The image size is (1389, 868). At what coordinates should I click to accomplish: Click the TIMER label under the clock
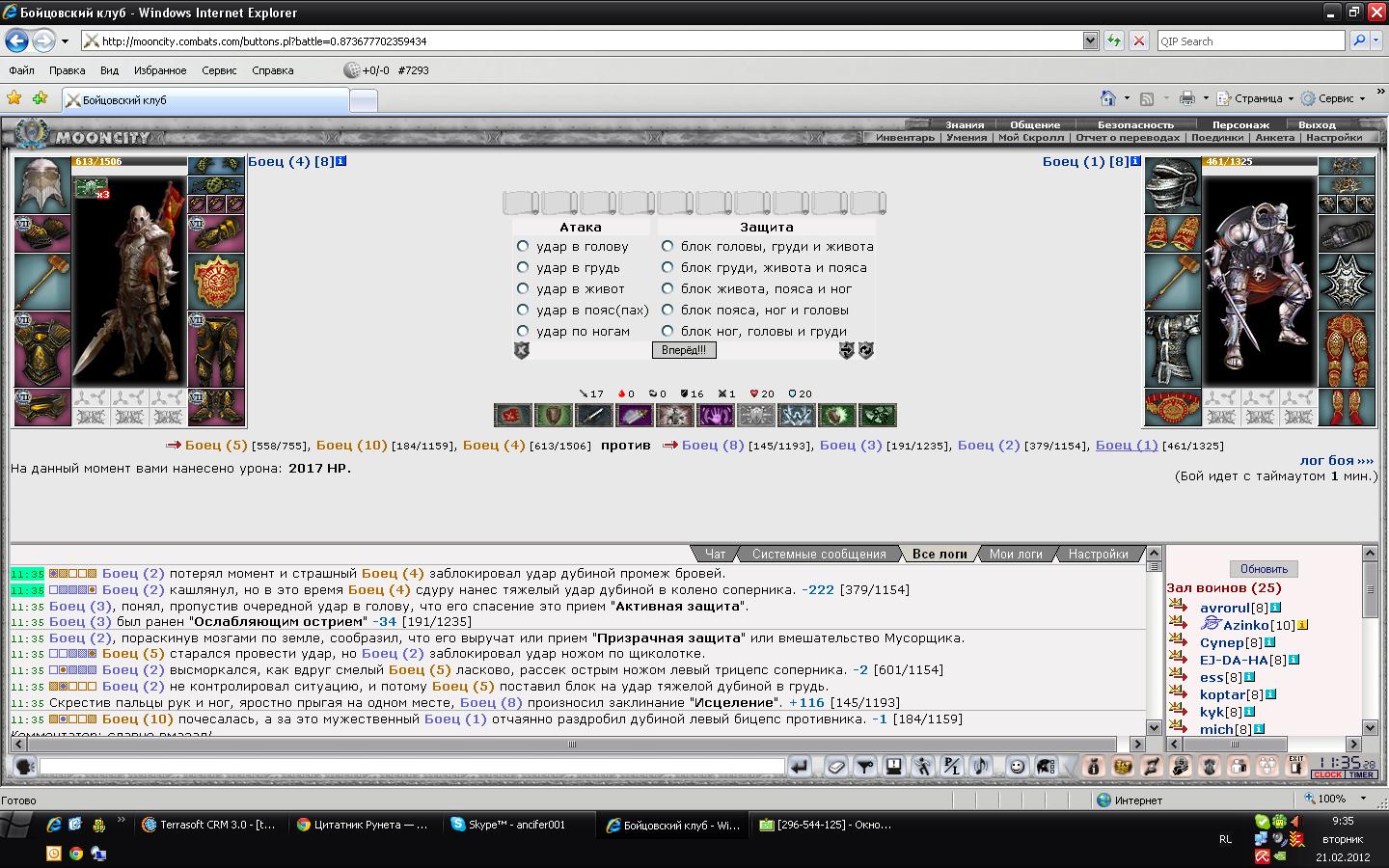1361,775
